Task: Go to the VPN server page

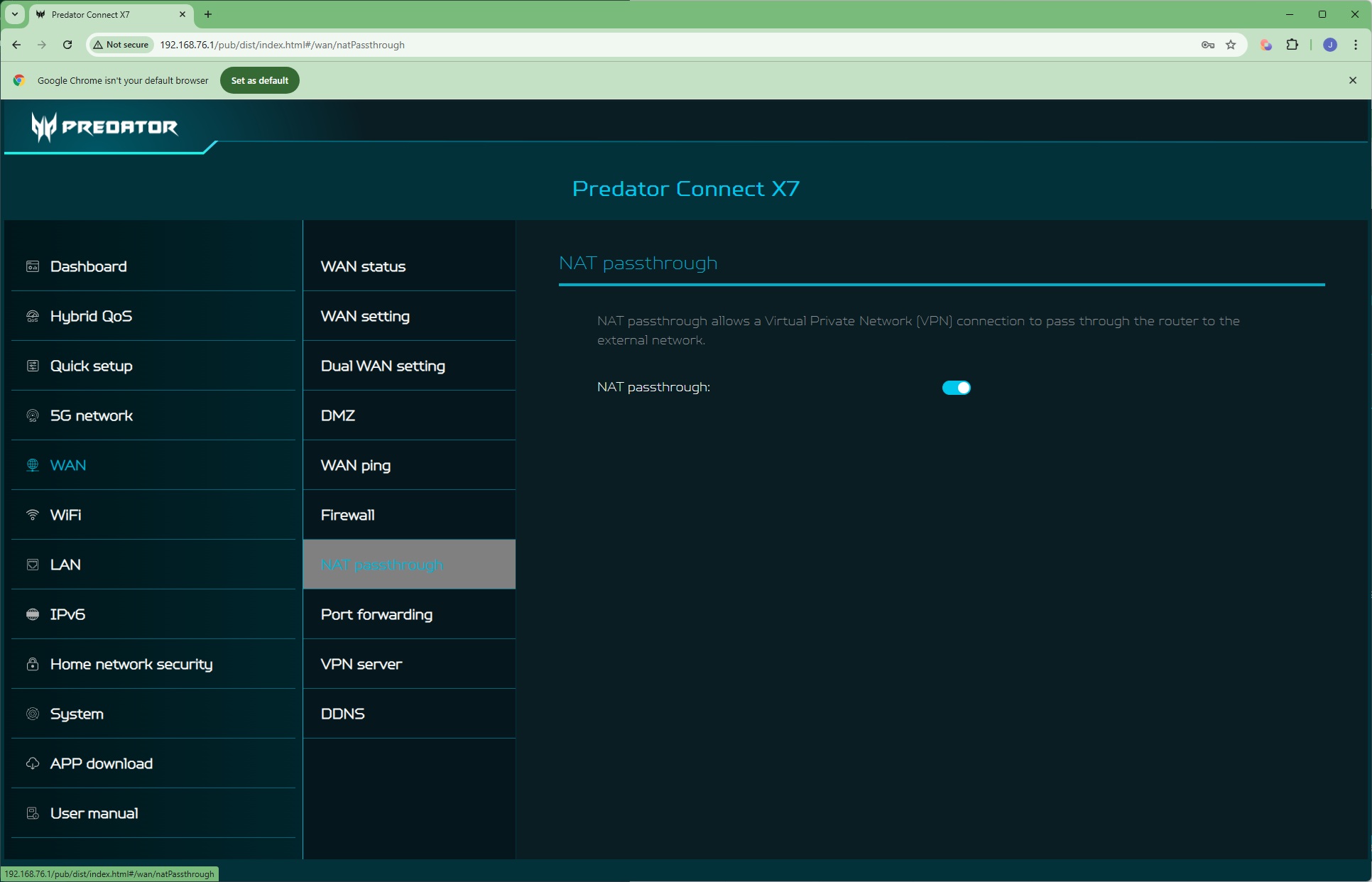Action: click(361, 664)
